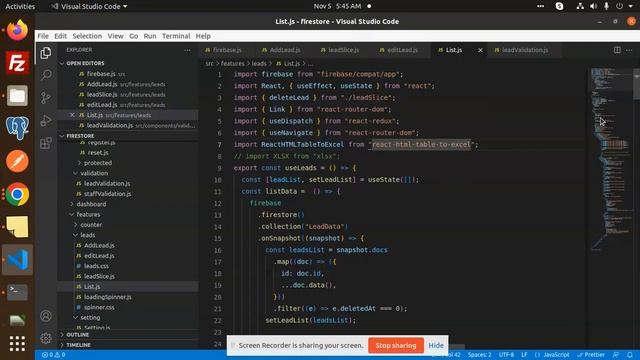This screenshot has width=640, height=360.
Task: Open the Selection menu
Action: [87, 36]
